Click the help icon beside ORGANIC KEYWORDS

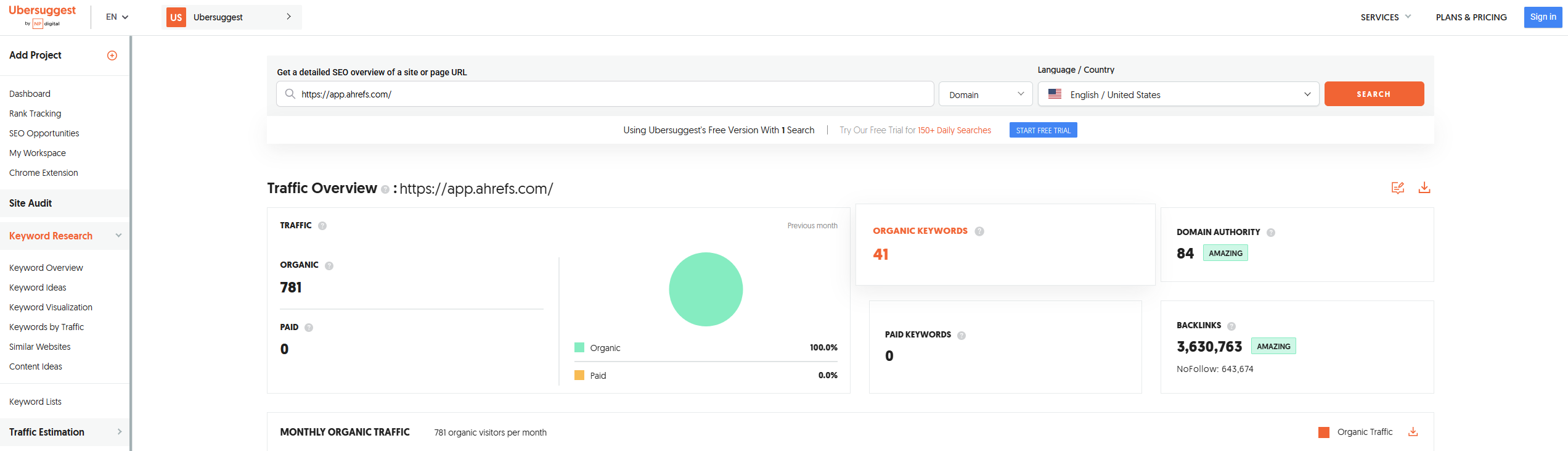979,231
